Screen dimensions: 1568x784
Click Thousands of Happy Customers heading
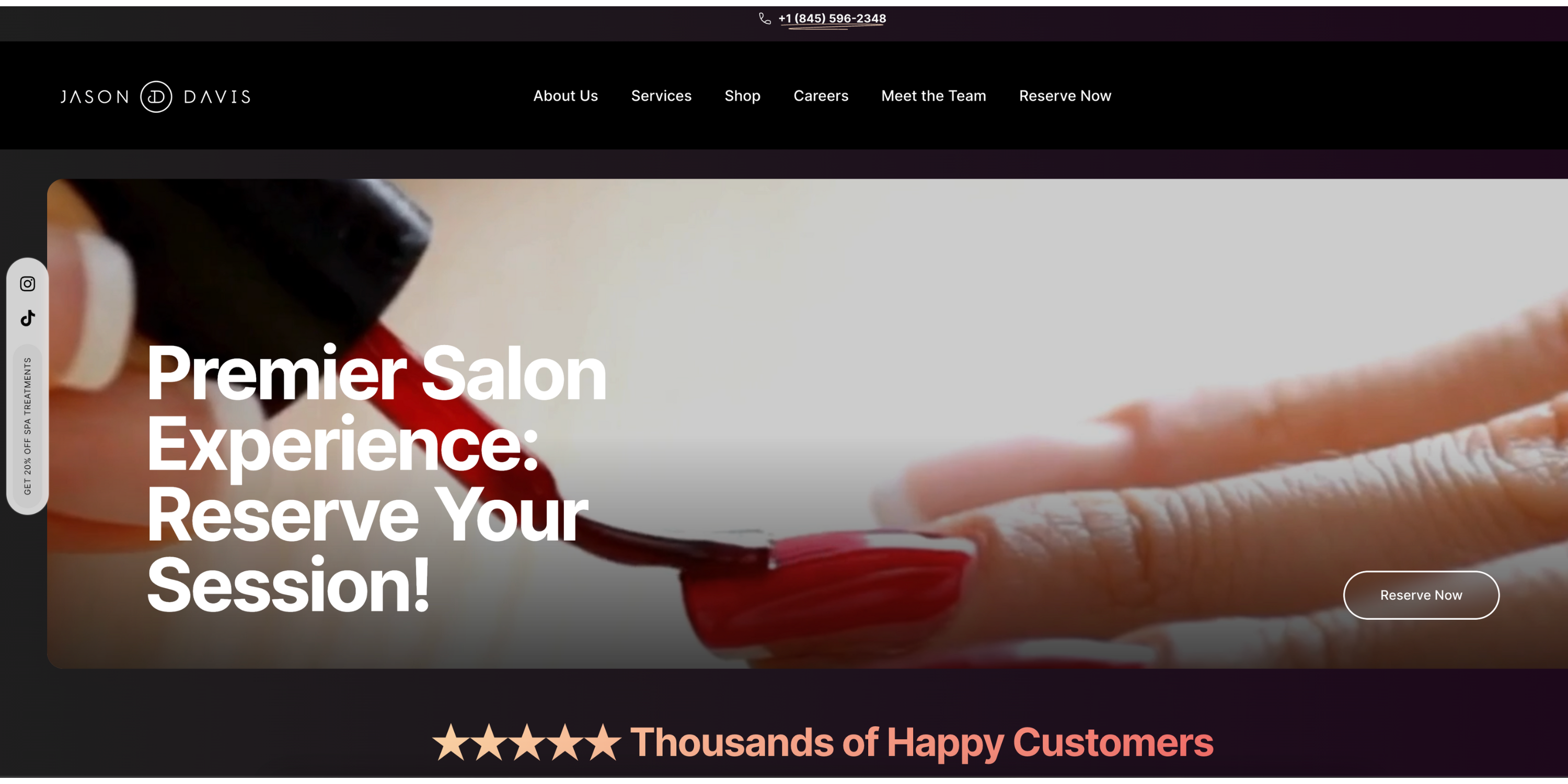click(921, 742)
